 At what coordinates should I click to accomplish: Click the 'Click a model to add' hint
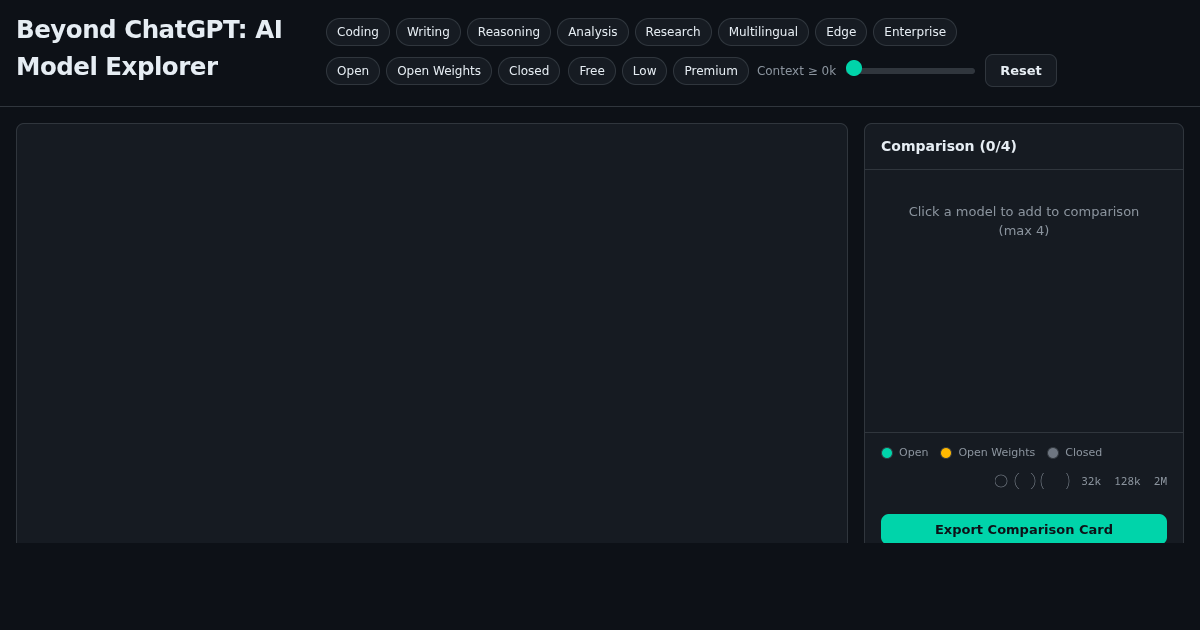pyautogui.click(x=1024, y=221)
